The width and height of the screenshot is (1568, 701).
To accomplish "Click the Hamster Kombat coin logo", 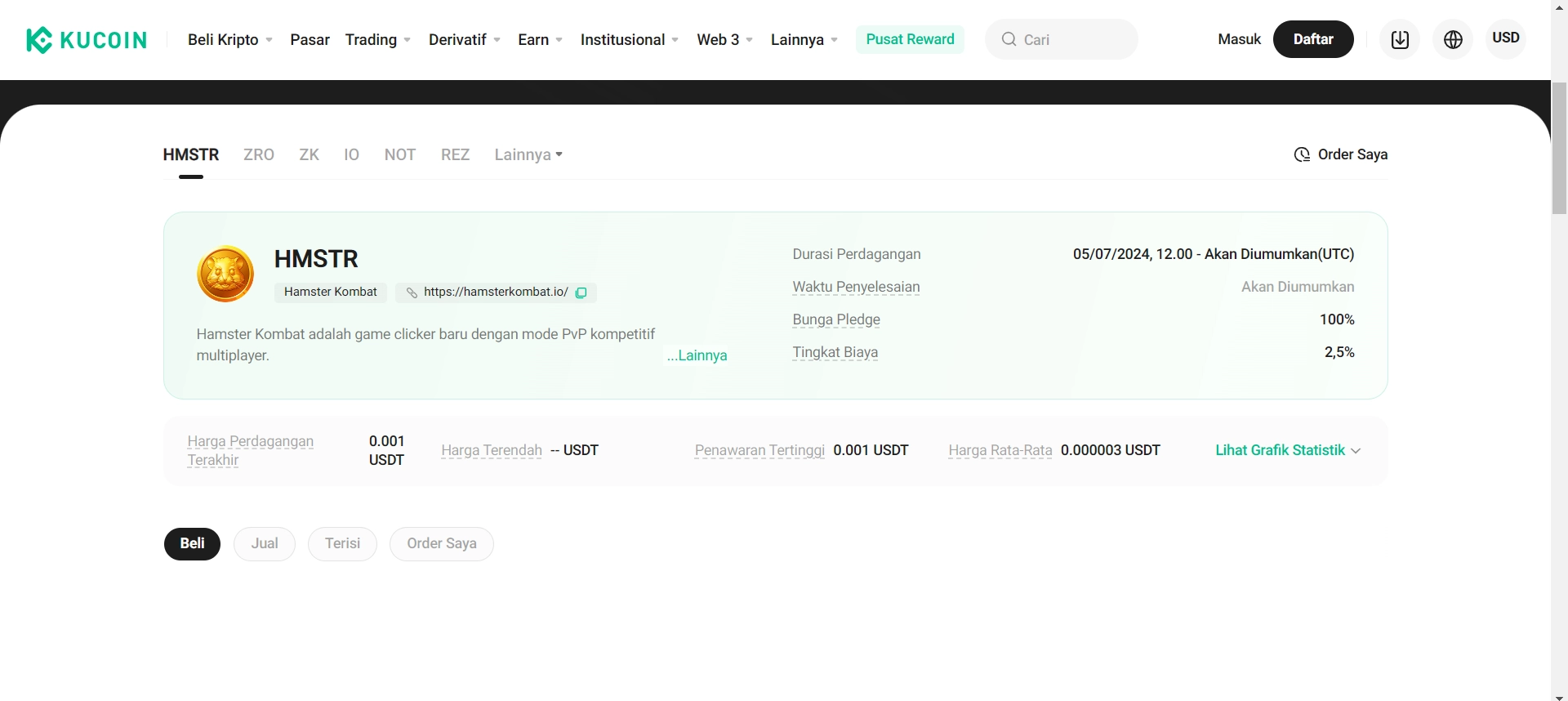I will coord(225,274).
